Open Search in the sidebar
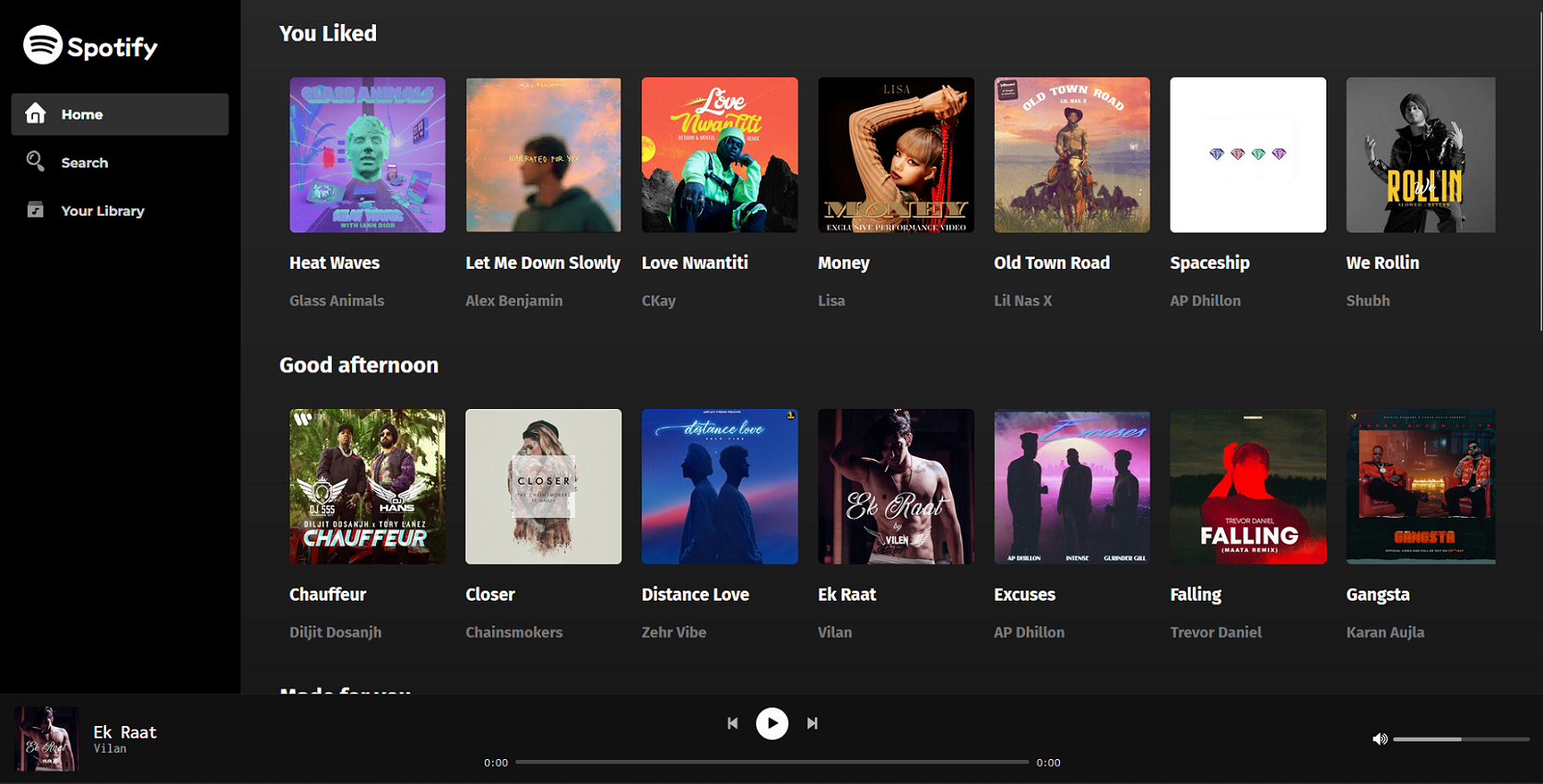 tap(120, 162)
